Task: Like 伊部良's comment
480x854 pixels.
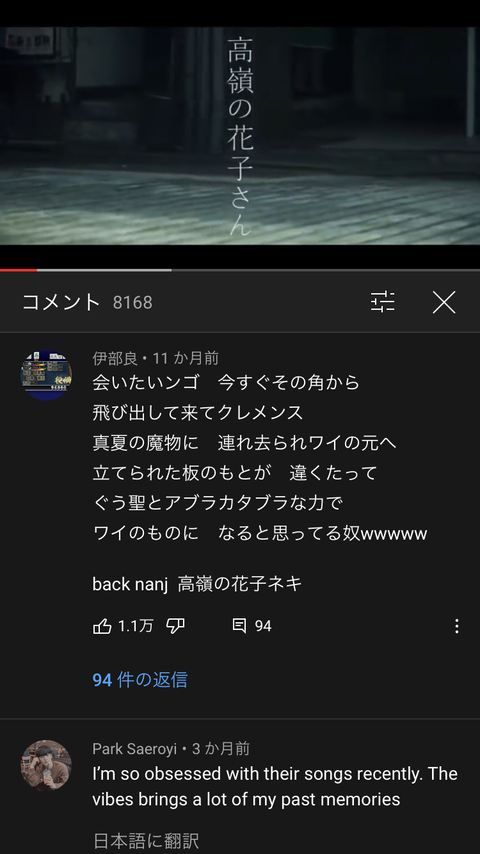Action: (102, 626)
